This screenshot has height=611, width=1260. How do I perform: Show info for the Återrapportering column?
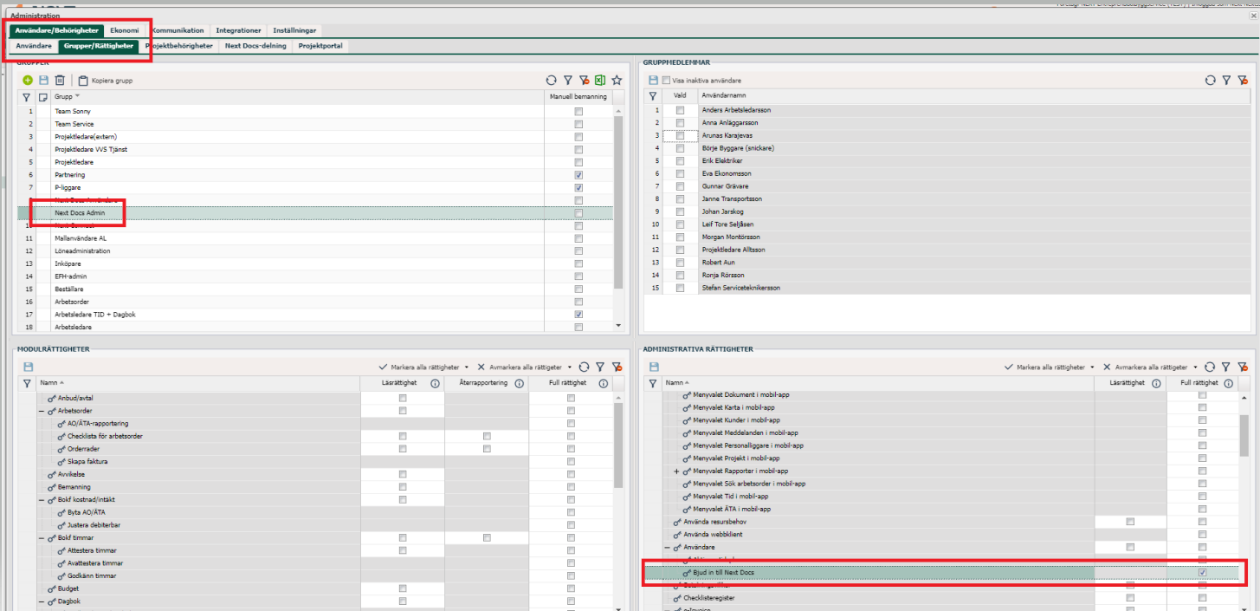(x=519, y=382)
